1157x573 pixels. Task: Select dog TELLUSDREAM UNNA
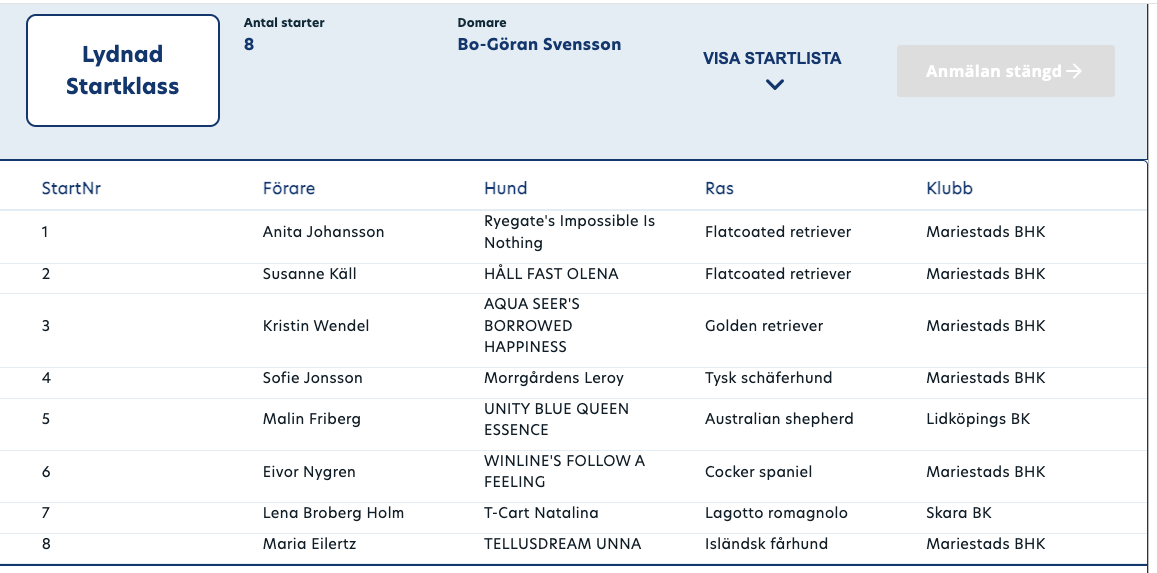pos(562,544)
